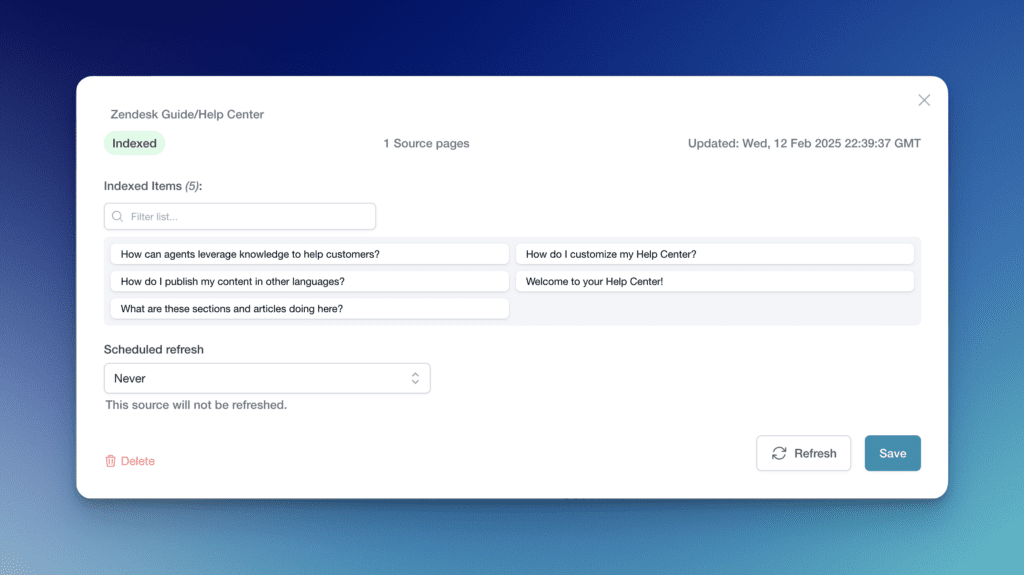Click the up-down chevron in the Never selector

415,378
